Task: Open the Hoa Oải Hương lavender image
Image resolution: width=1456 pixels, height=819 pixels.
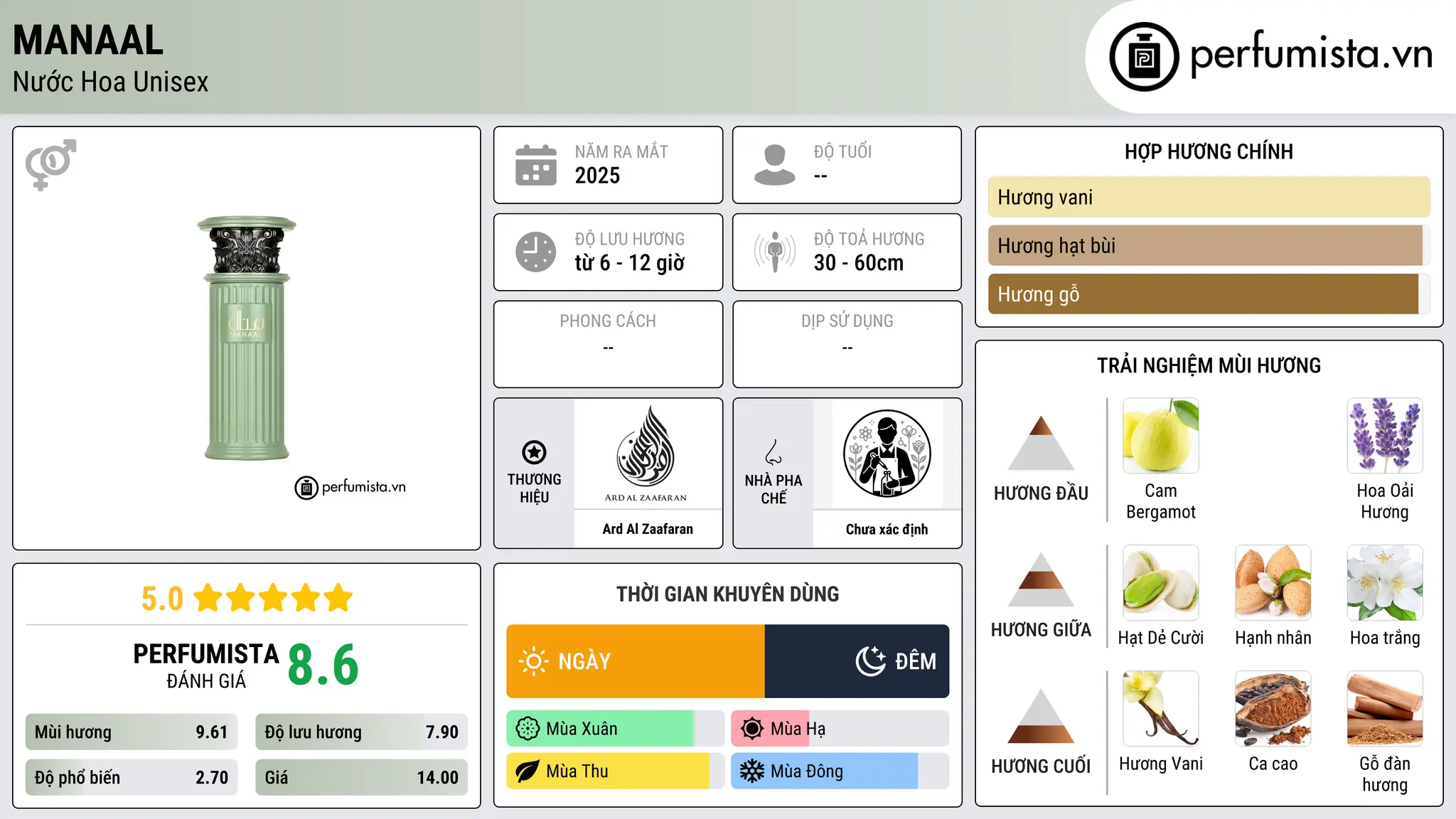Action: click(x=1385, y=436)
